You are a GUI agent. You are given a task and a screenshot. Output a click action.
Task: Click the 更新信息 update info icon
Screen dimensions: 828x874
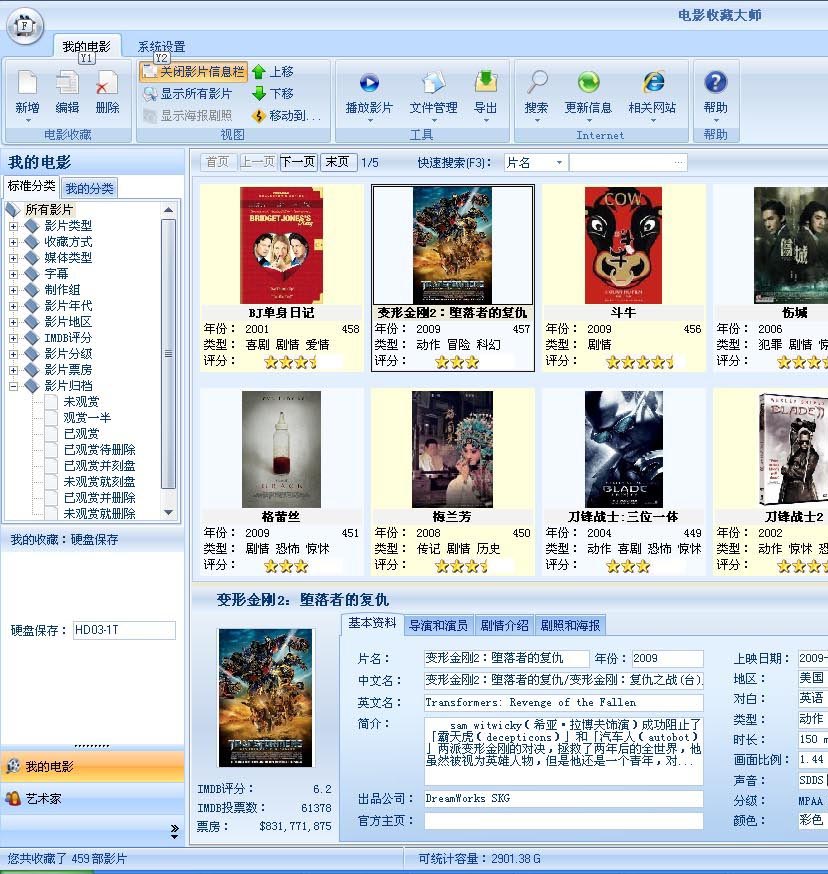point(588,84)
